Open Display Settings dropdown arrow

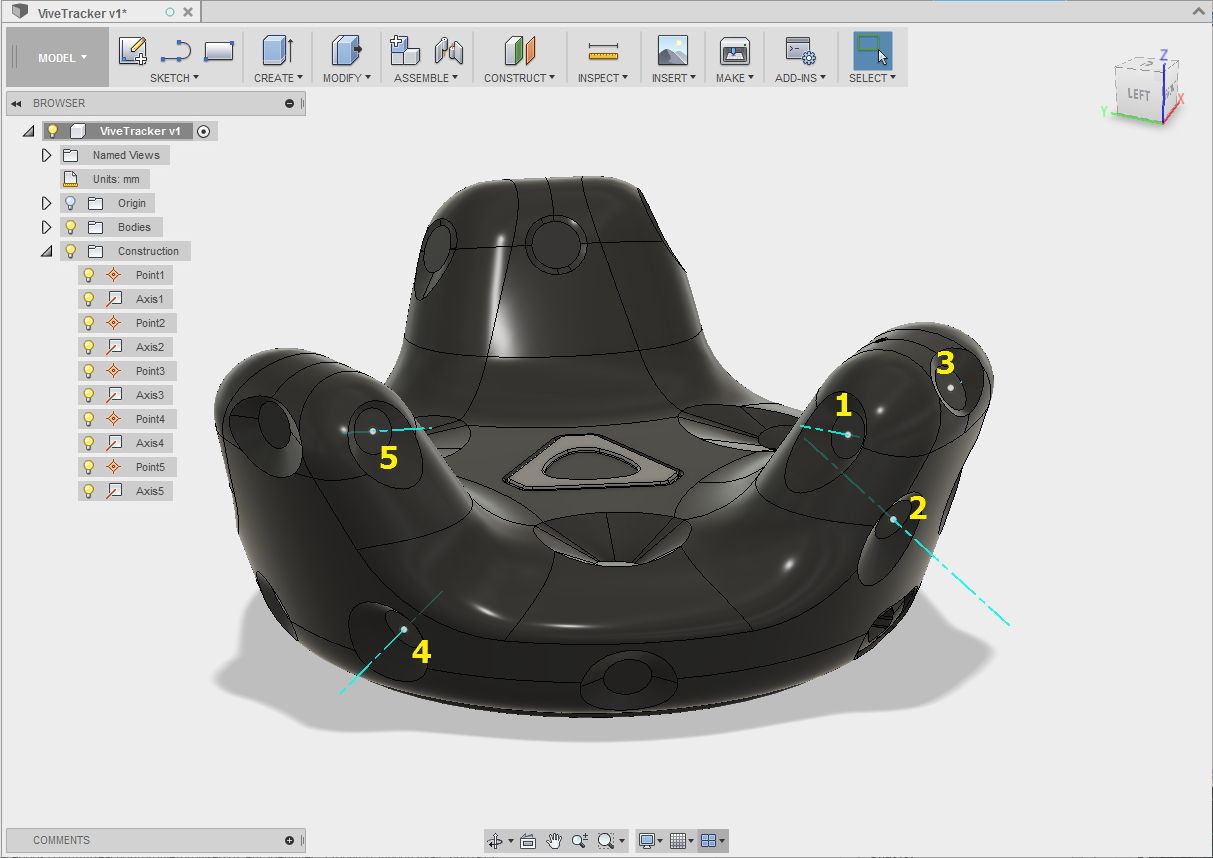pyautogui.click(x=661, y=842)
